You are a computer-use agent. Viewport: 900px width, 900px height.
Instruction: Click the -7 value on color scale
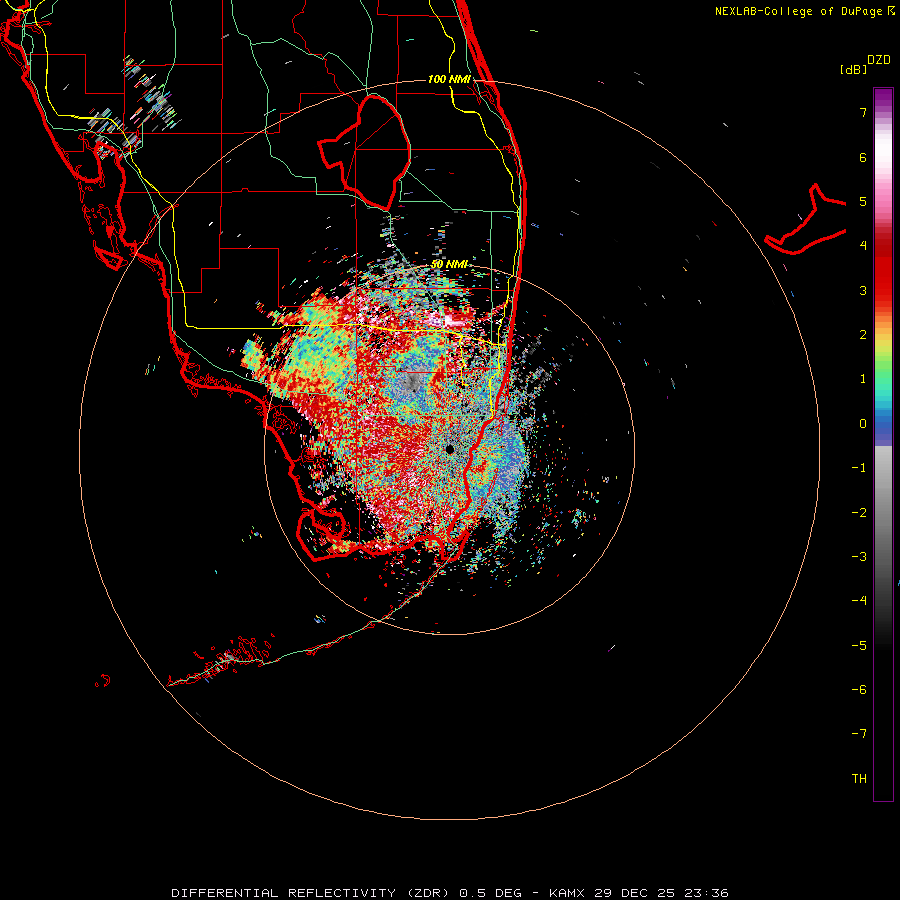(859, 734)
